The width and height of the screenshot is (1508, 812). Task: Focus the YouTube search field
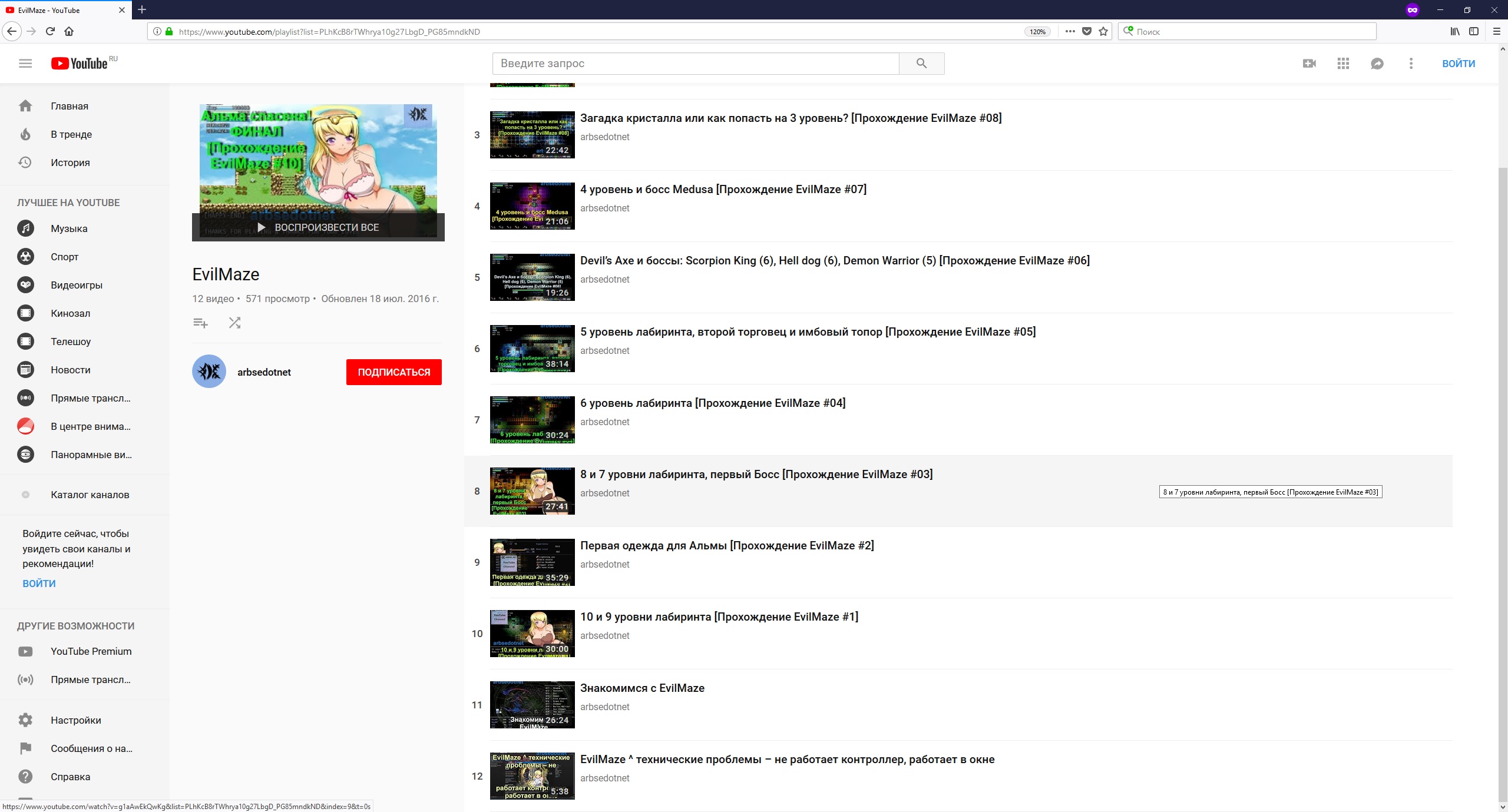tap(696, 64)
